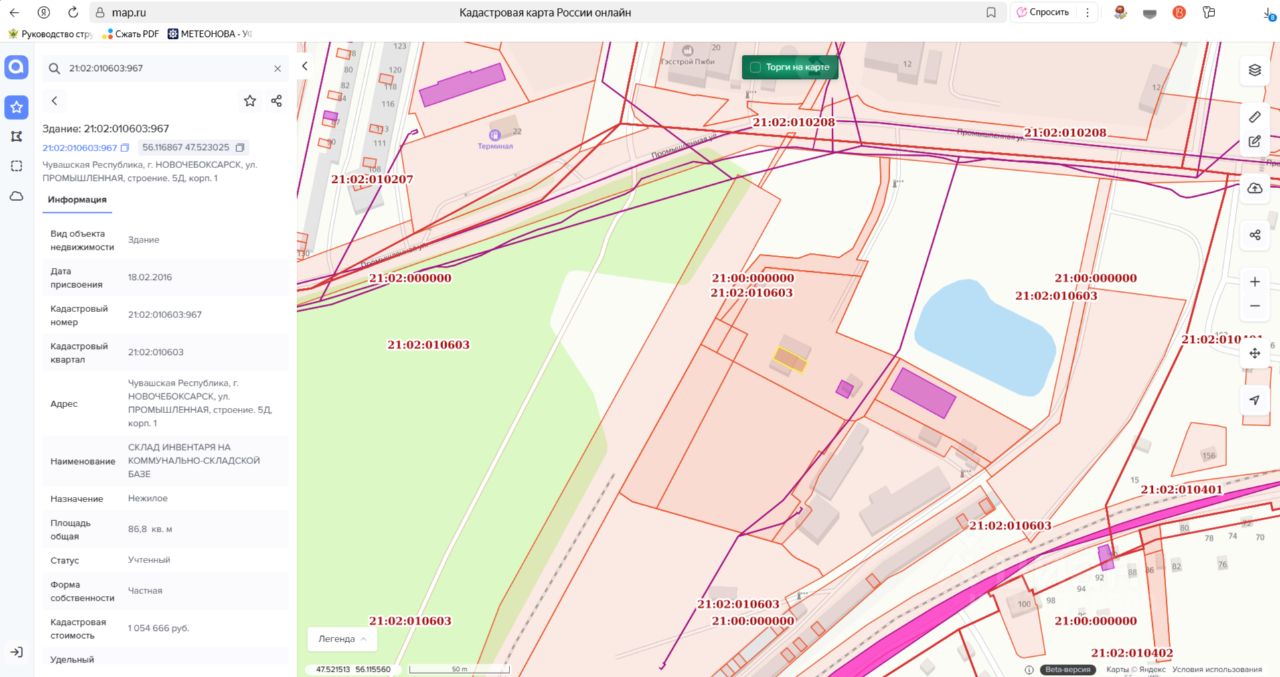Open the Информация tab
This screenshot has width=1280, height=677.
(x=77, y=199)
